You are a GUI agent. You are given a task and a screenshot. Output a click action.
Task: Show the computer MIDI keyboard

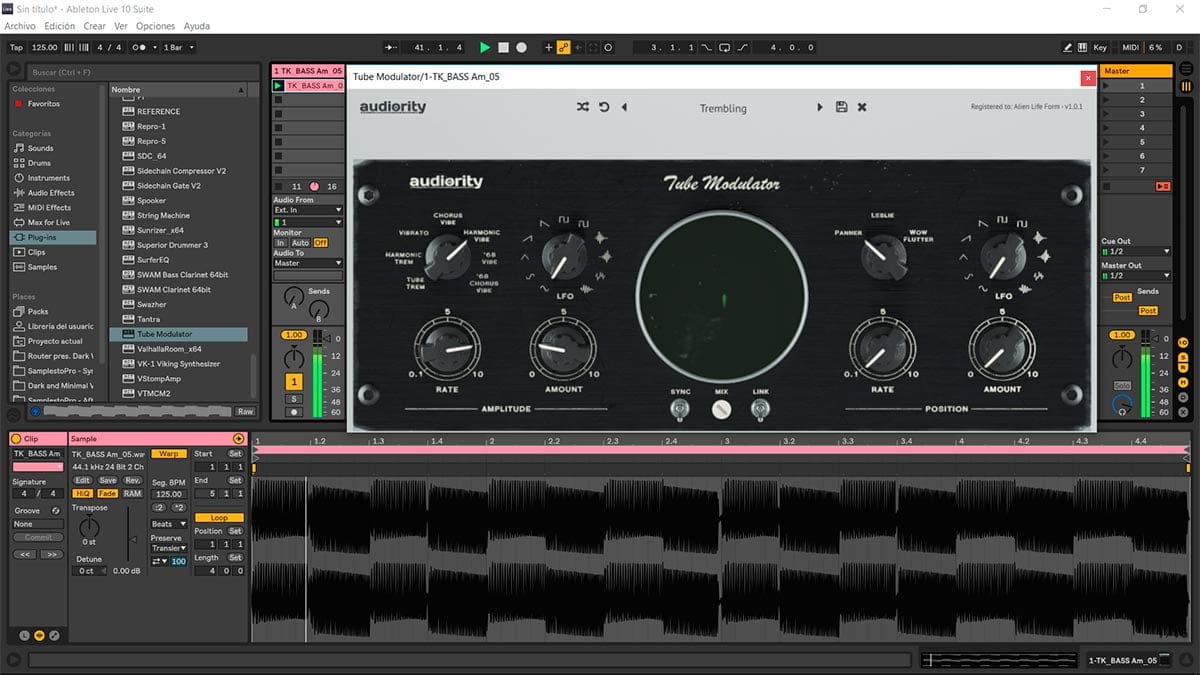coord(1083,47)
